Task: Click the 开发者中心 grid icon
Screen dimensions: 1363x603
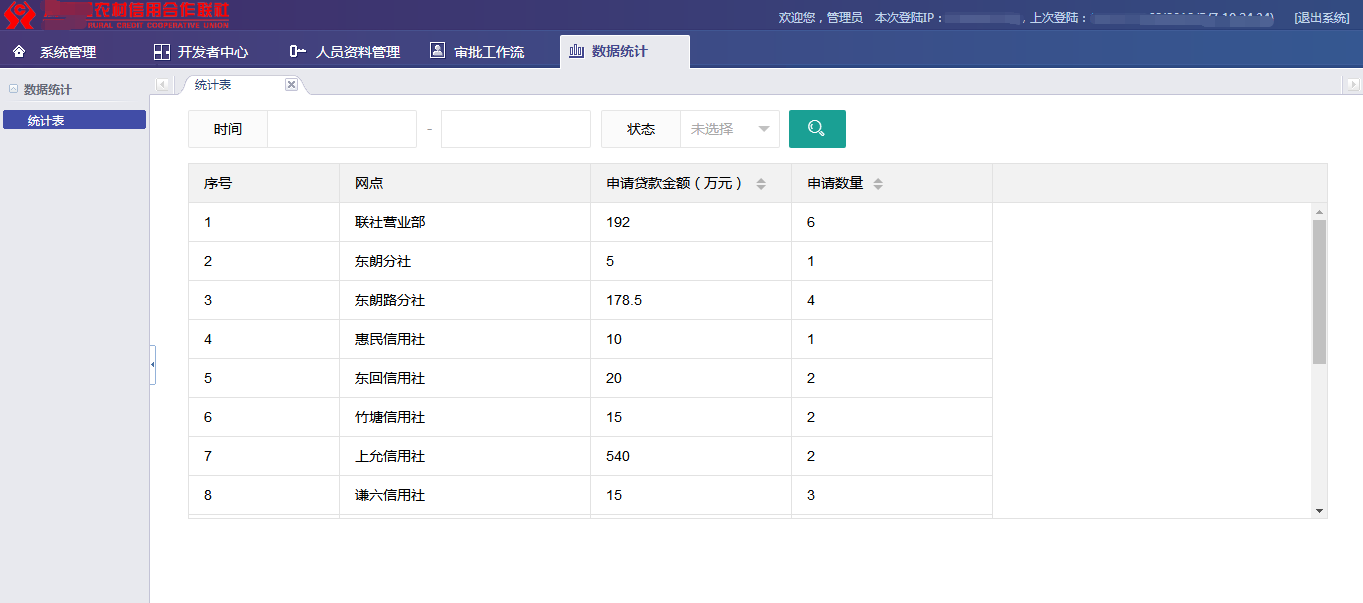Action: pos(161,52)
